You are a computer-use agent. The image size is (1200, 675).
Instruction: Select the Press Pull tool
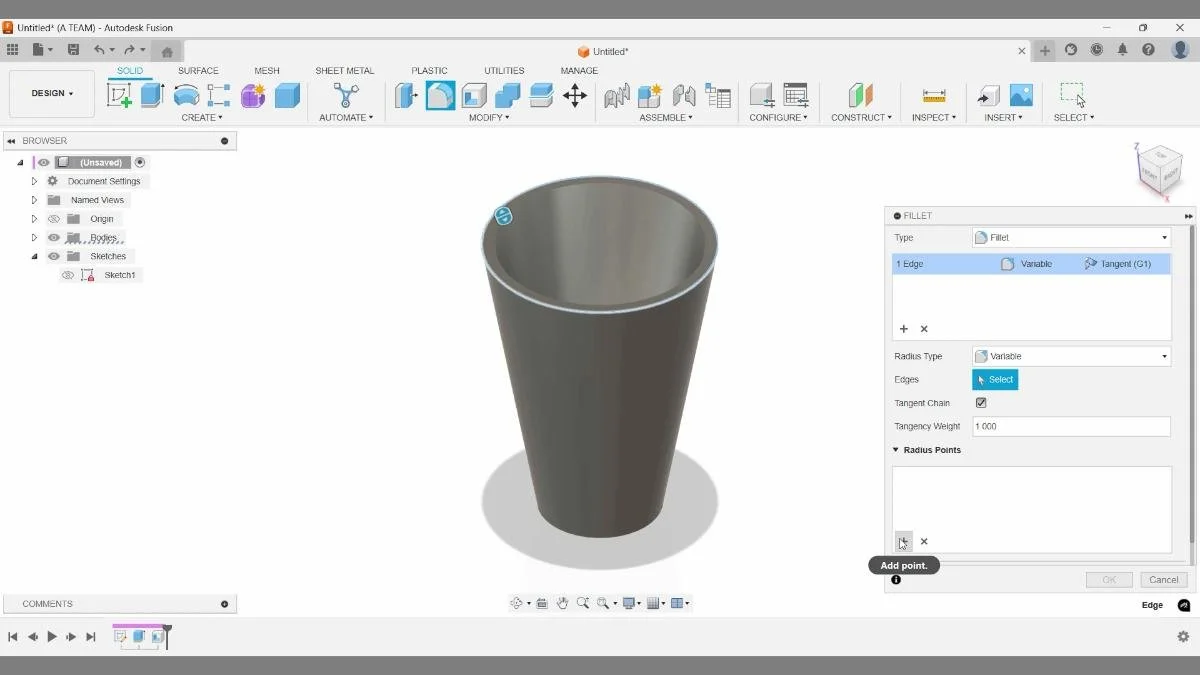[406, 95]
